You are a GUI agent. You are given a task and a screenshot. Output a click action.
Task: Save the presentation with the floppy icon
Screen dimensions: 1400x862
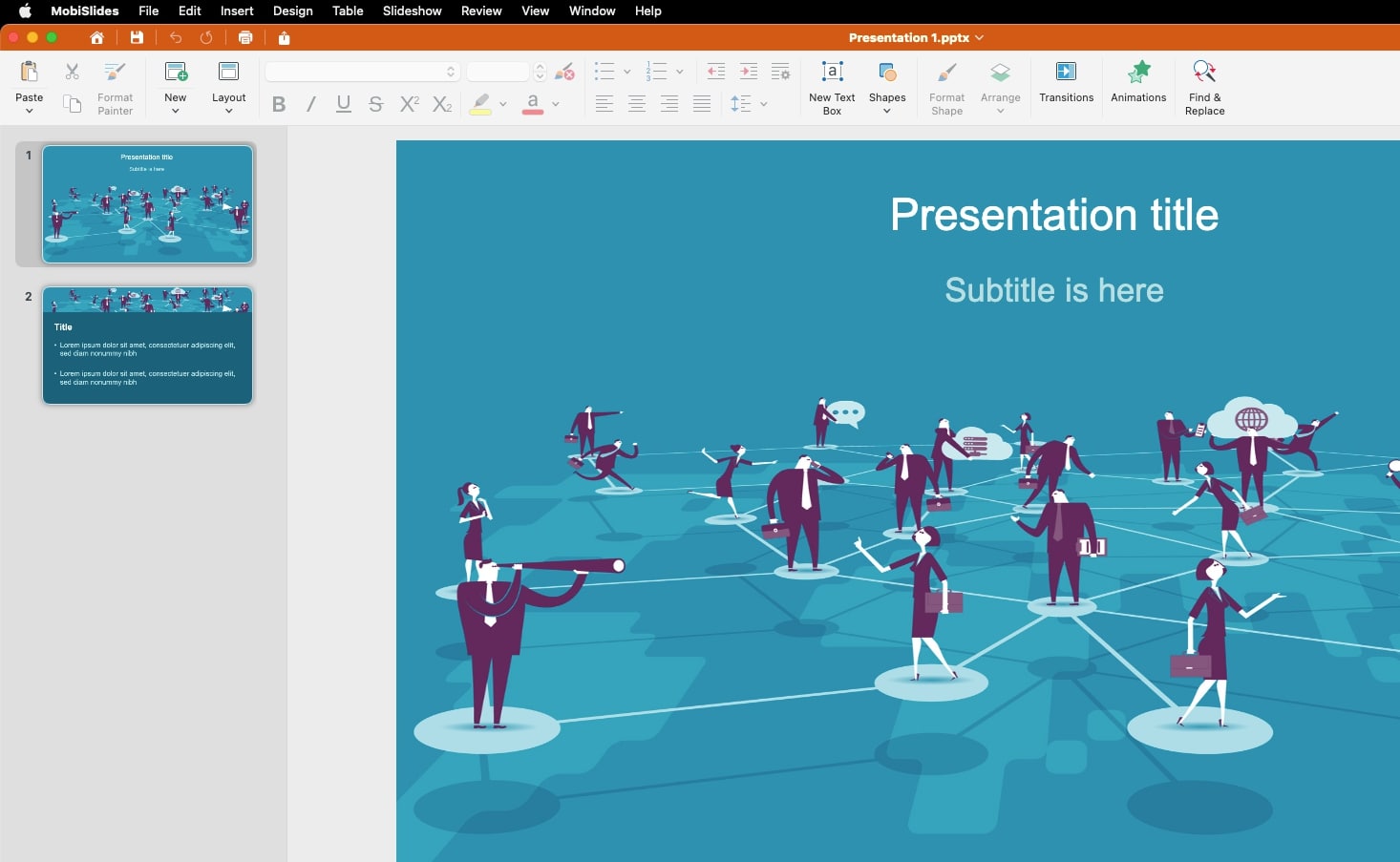point(137,38)
